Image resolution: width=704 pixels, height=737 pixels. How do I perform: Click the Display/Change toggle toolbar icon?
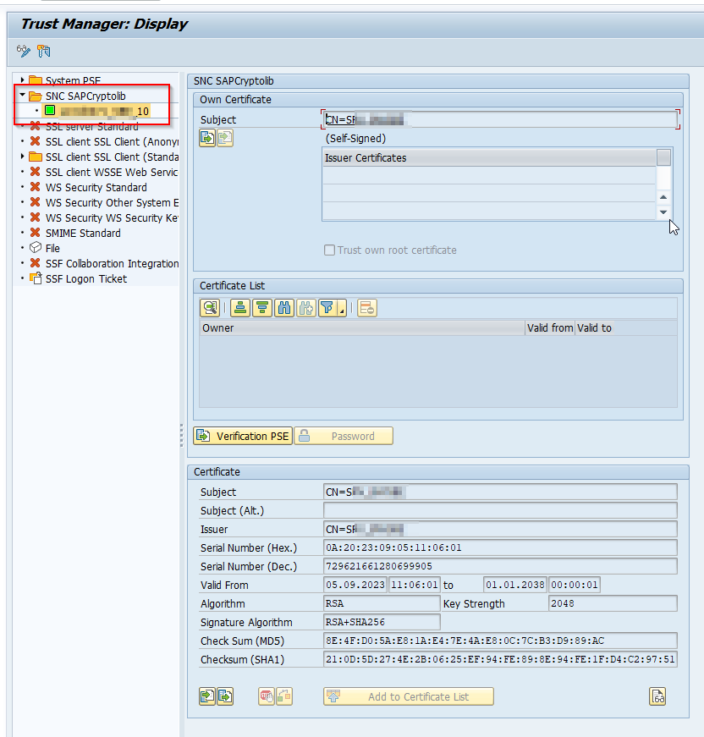click(x=24, y=51)
